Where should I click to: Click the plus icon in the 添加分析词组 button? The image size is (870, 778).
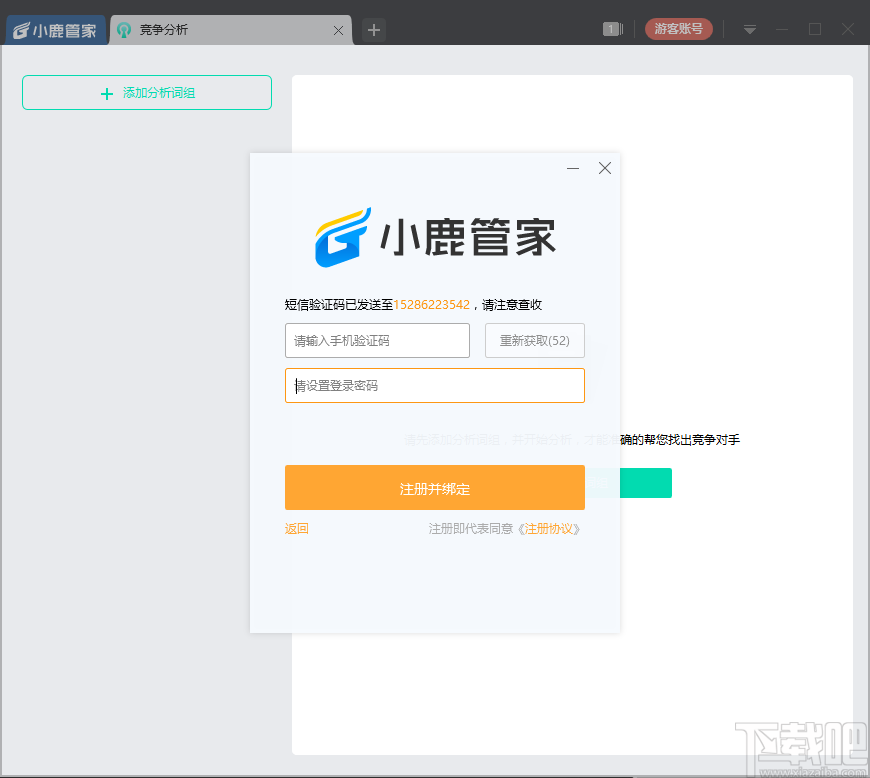(106, 93)
